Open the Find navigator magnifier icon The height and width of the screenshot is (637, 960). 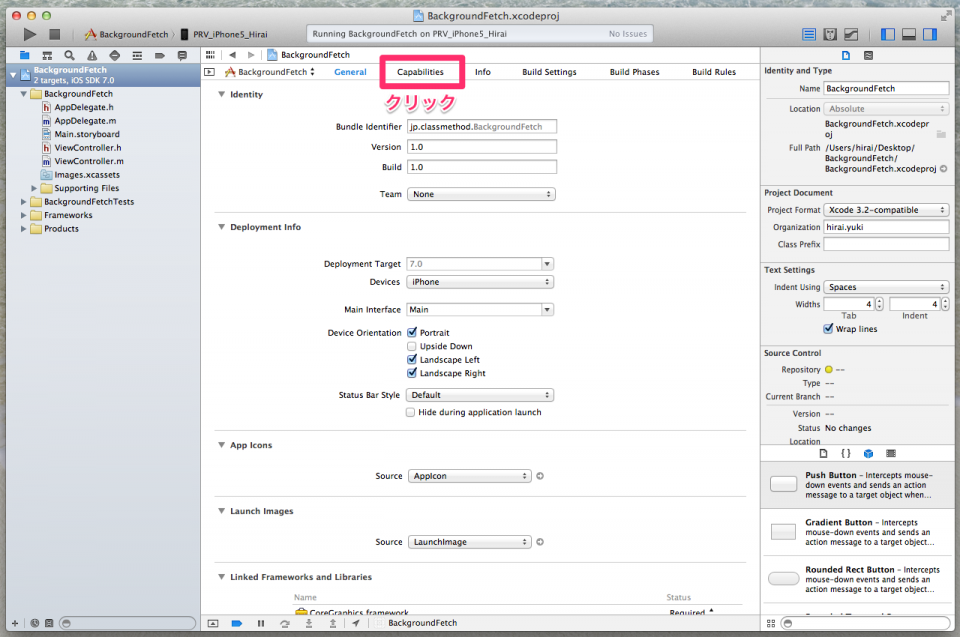click(x=69, y=55)
